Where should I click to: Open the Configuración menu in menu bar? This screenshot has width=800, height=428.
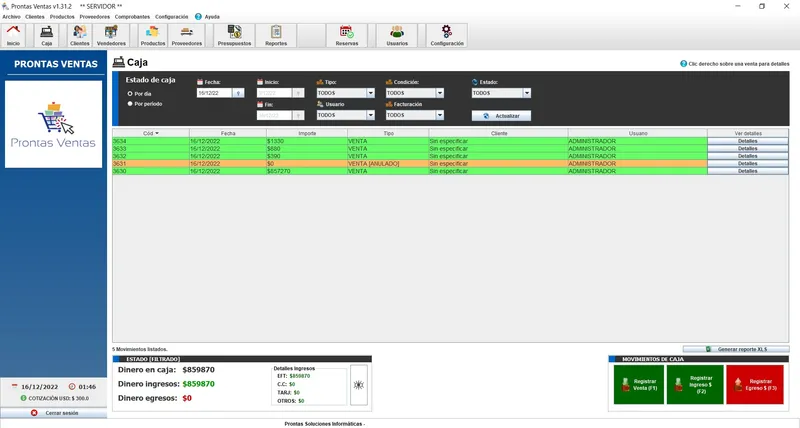pos(171,17)
